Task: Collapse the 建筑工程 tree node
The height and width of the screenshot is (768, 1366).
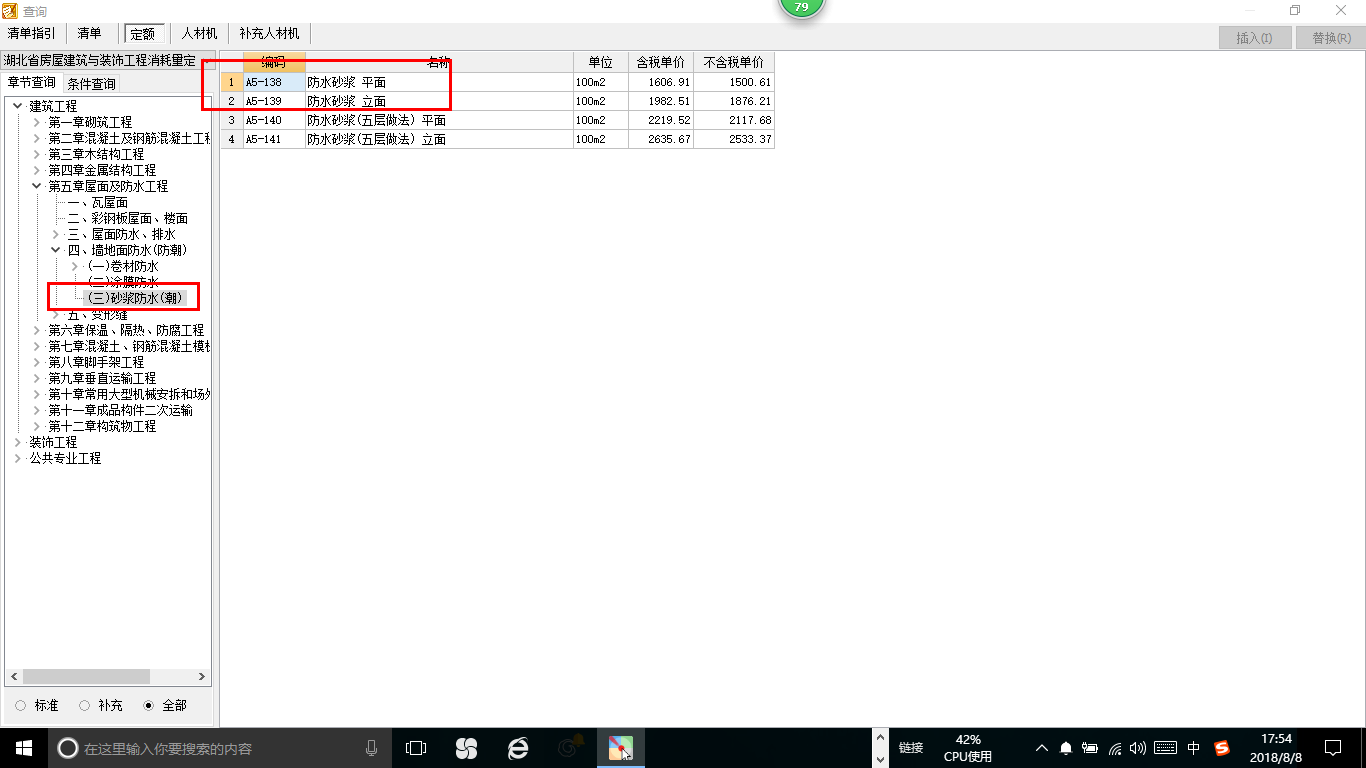Action: point(18,106)
